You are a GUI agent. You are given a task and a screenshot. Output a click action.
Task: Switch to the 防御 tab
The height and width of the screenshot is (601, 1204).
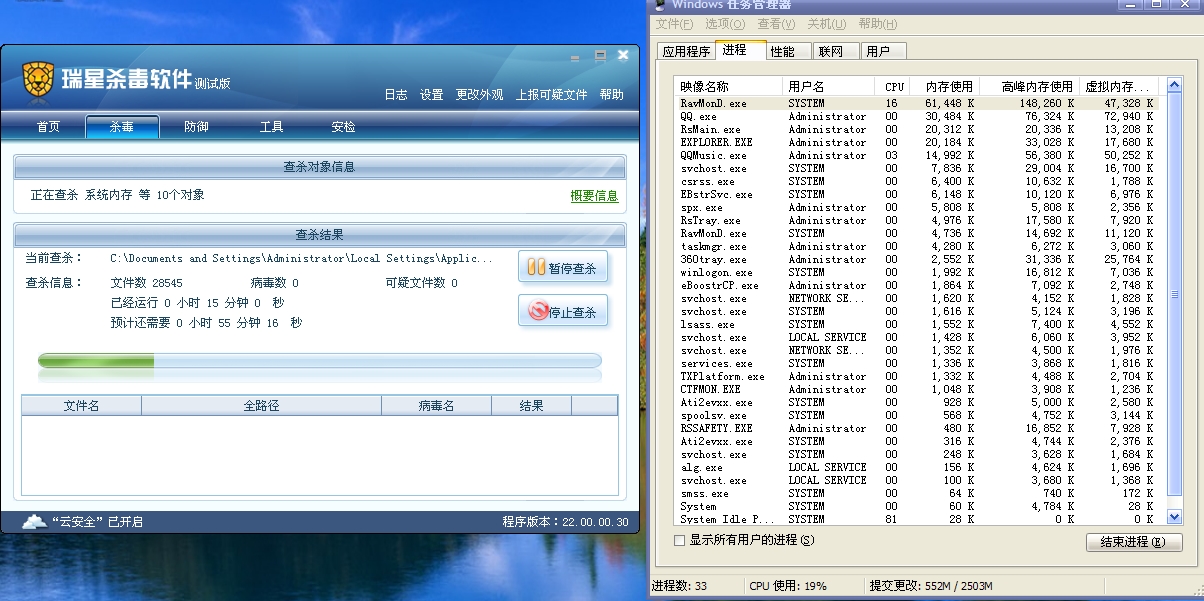tap(196, 127)
